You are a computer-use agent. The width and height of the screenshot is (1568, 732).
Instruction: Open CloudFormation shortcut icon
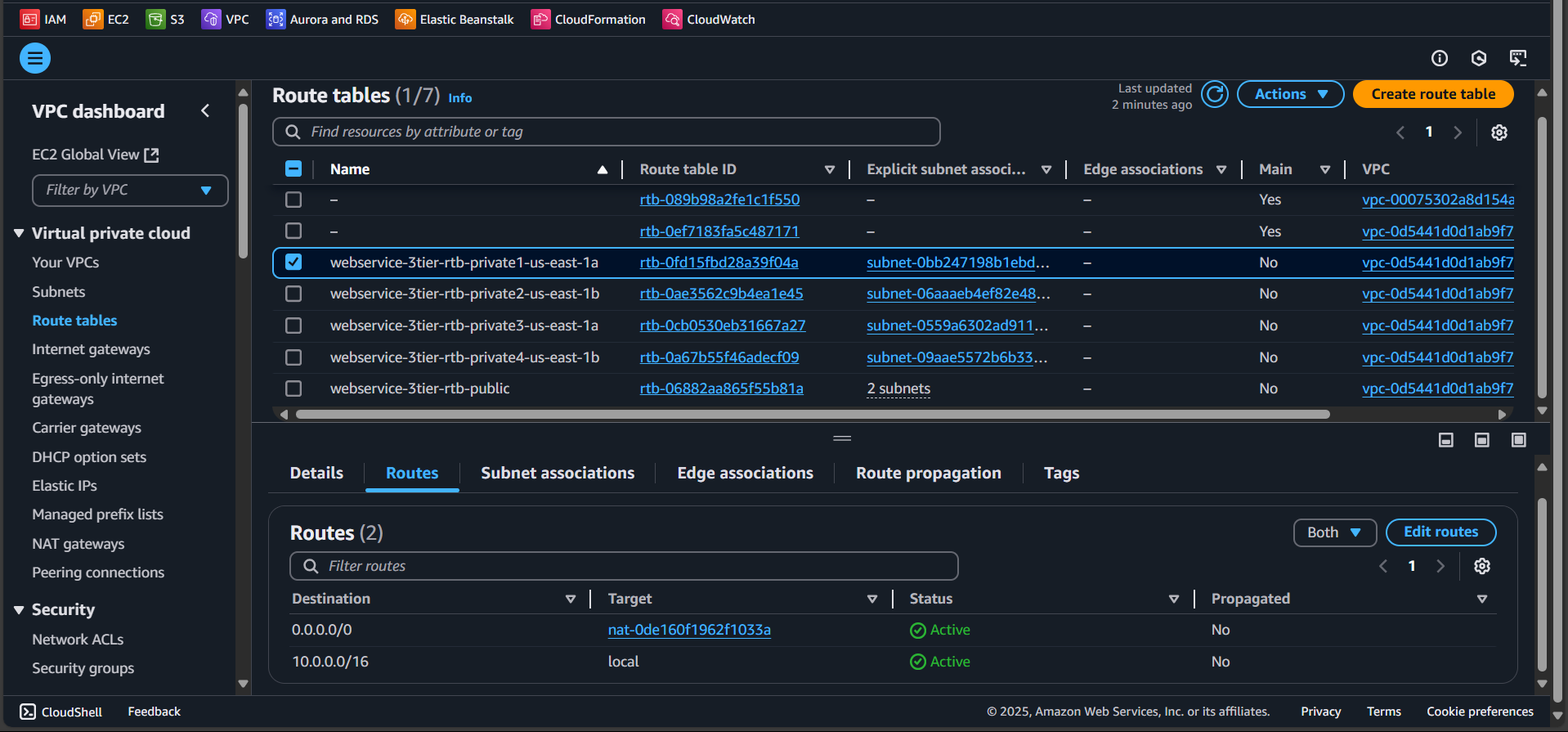click(540, 19)
